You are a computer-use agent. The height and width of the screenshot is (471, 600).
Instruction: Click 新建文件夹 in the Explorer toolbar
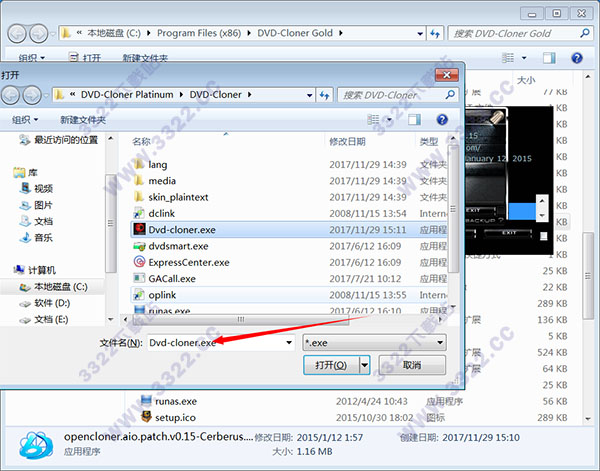(145, 58)
